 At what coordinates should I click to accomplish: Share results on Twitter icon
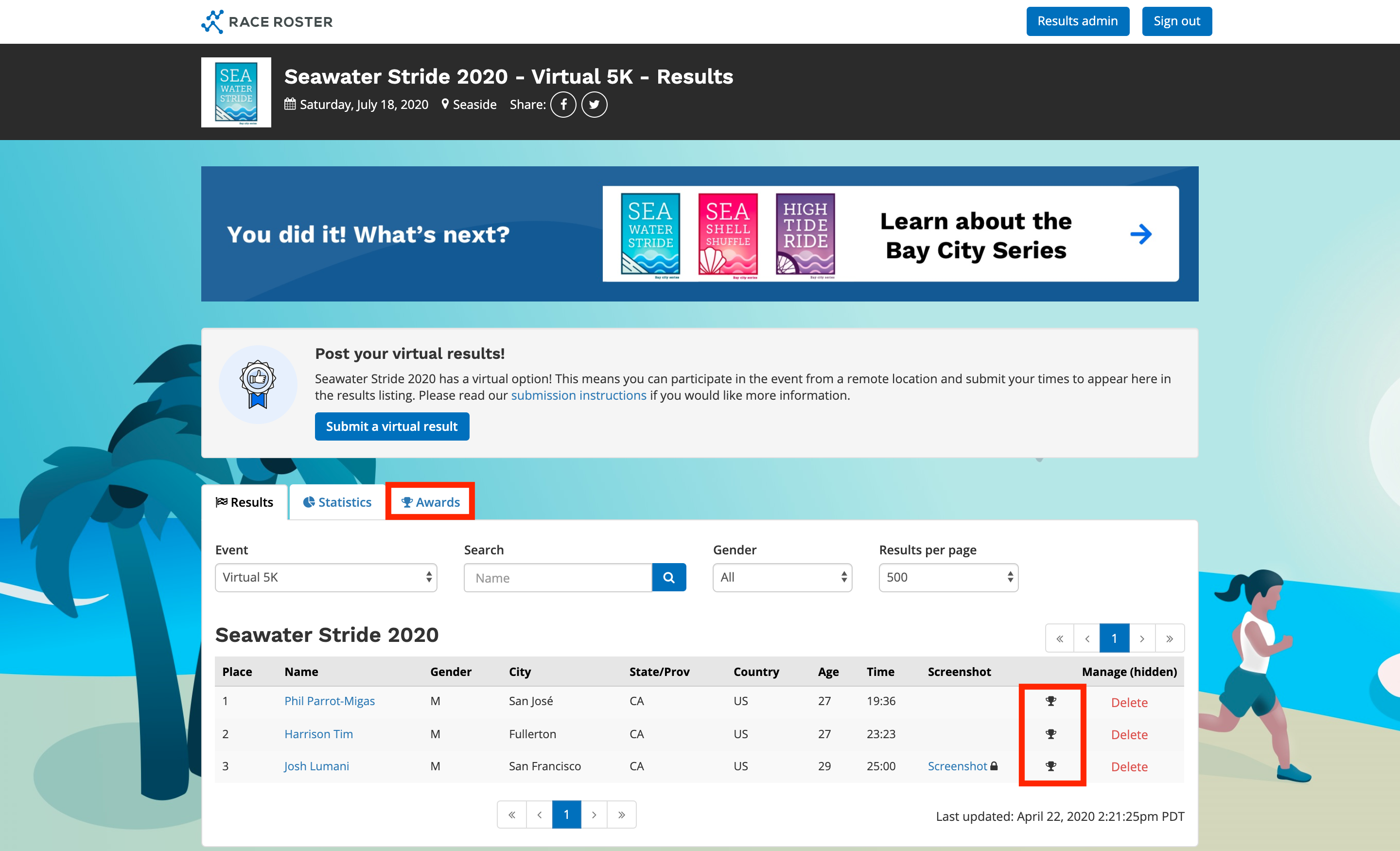click(595, 105)
